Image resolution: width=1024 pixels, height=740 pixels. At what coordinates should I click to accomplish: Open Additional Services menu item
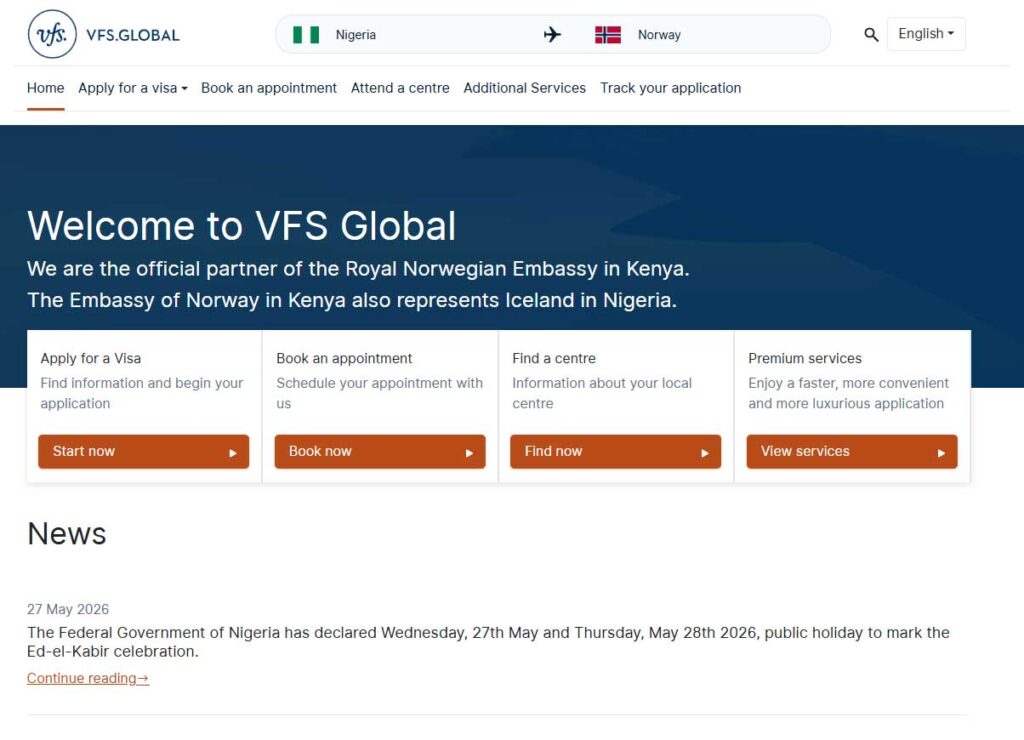tap(524, 88)
